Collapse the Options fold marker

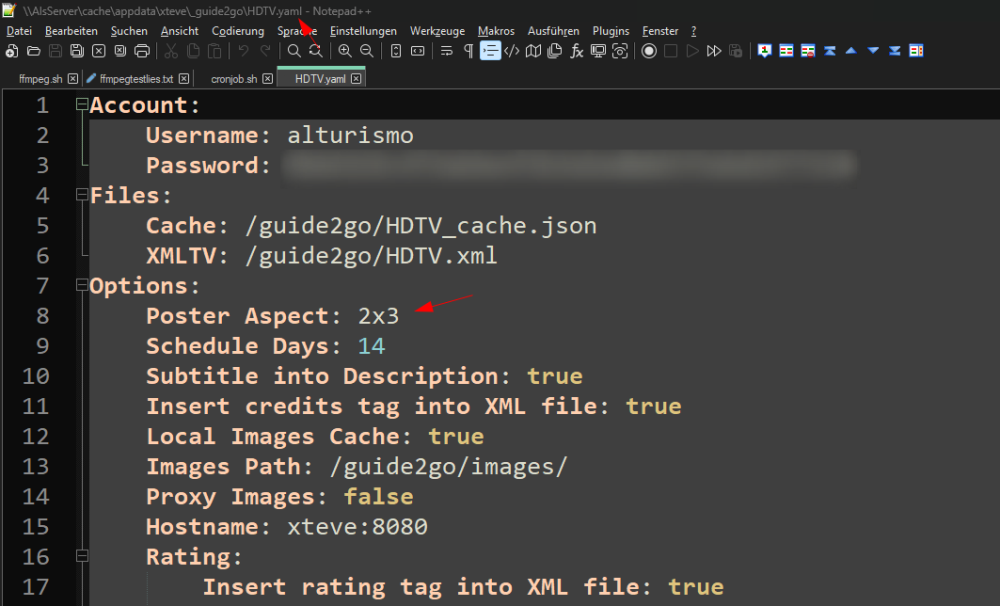(82, 285)
